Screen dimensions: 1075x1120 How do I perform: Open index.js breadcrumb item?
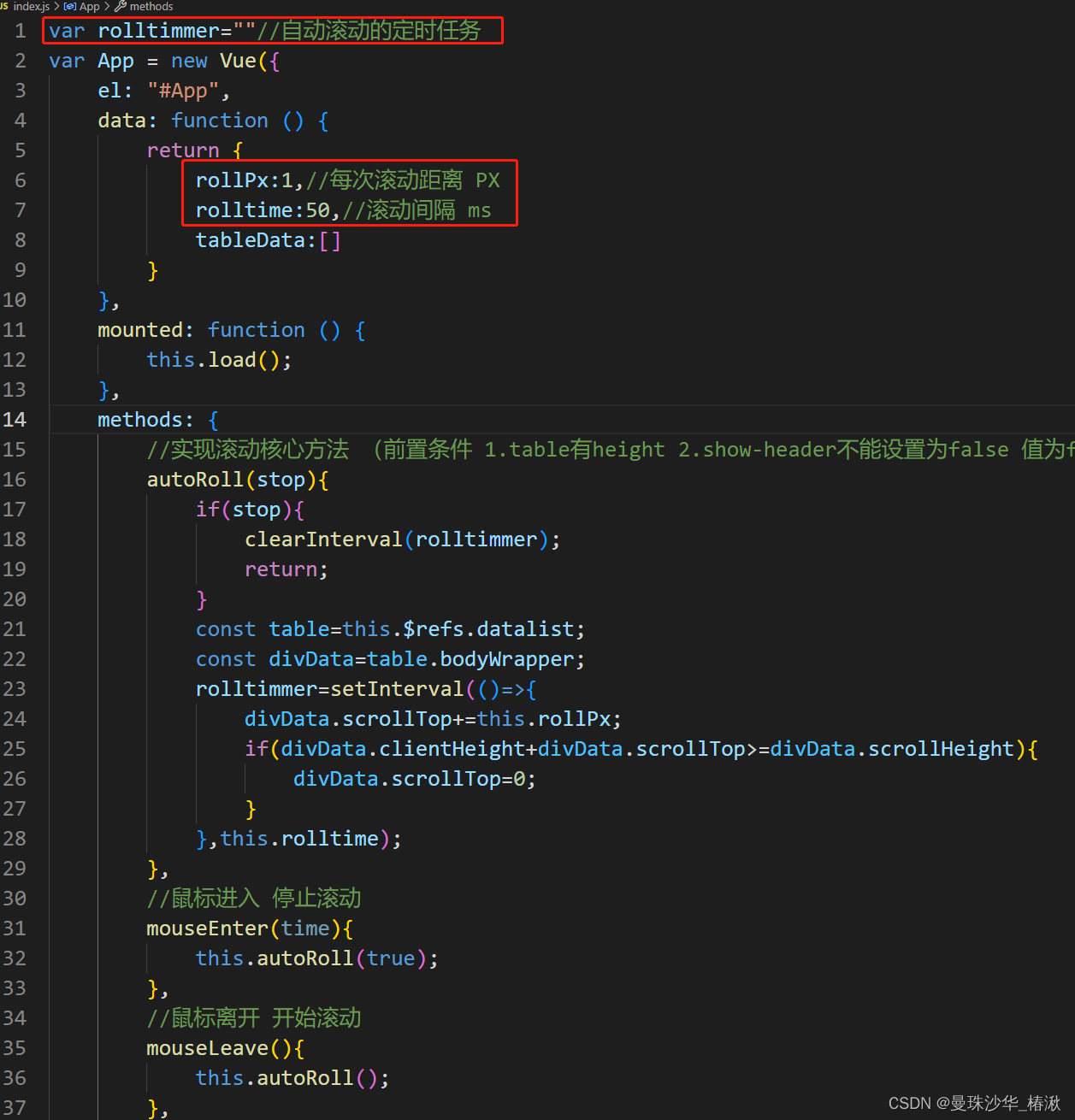coord(32,6)
